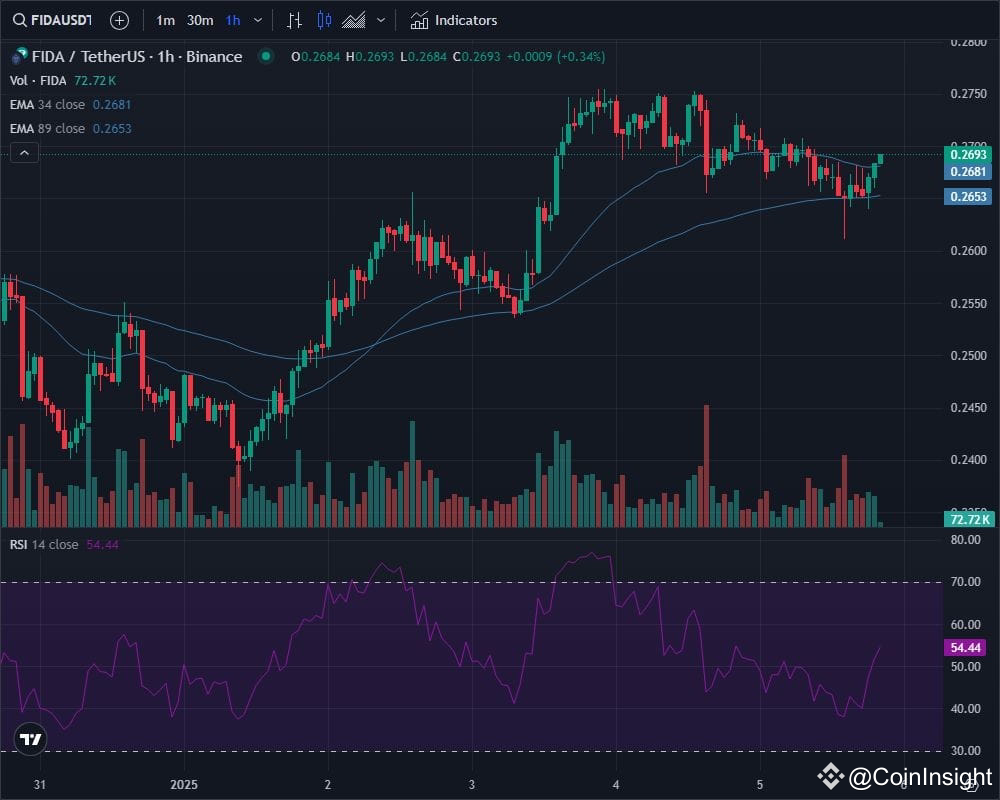
Task: Collapse the indicator legend panel
Action: (22, 152)
